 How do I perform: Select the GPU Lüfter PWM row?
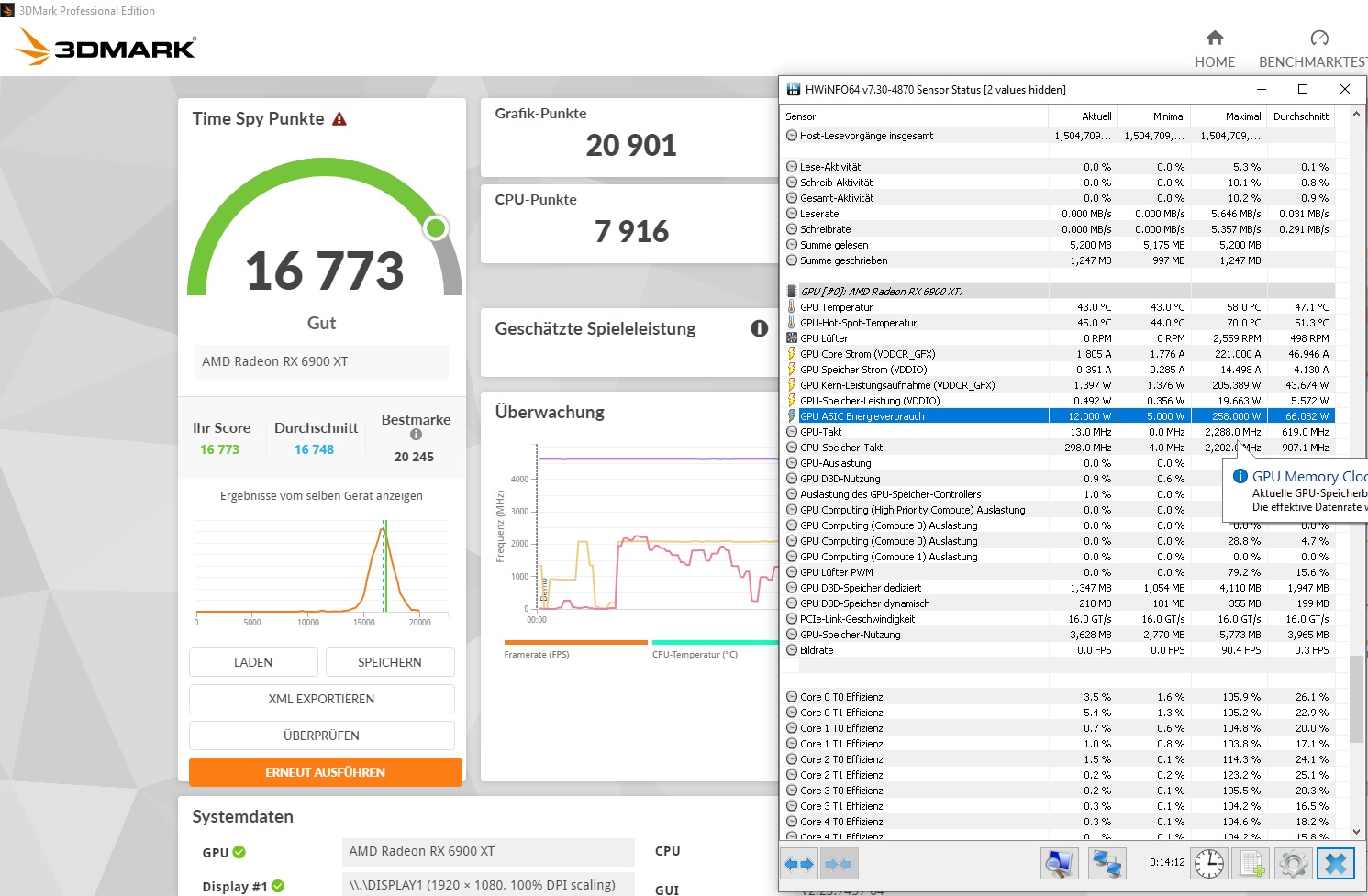point(1059,572)
